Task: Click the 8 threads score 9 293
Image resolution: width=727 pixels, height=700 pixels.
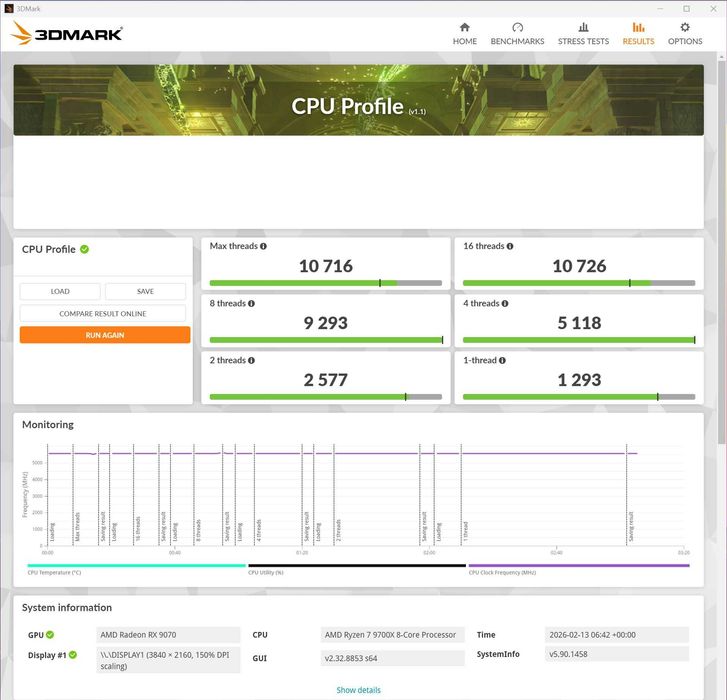Action: click(x=325, y=323)
